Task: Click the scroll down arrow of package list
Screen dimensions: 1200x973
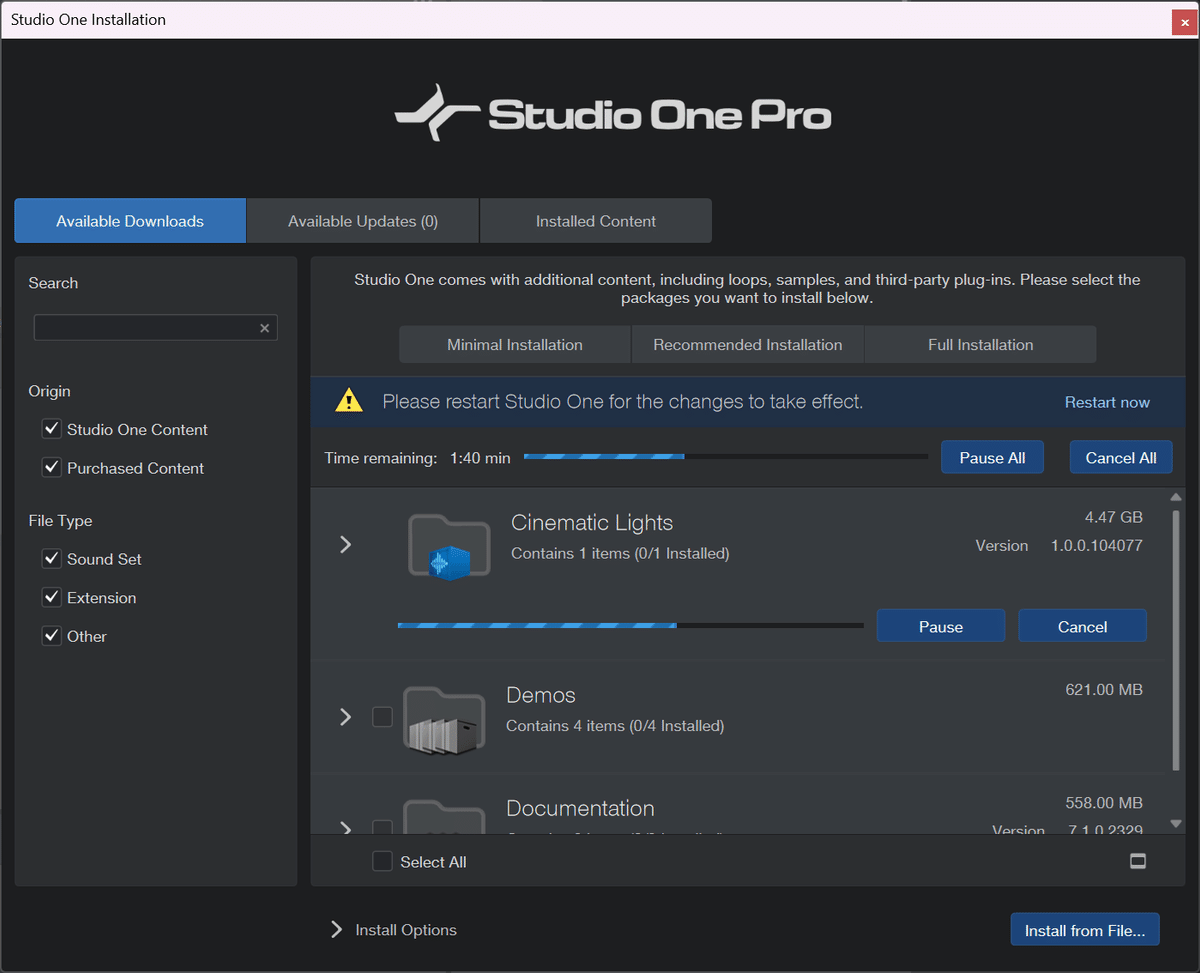Action: point(1176,824)
